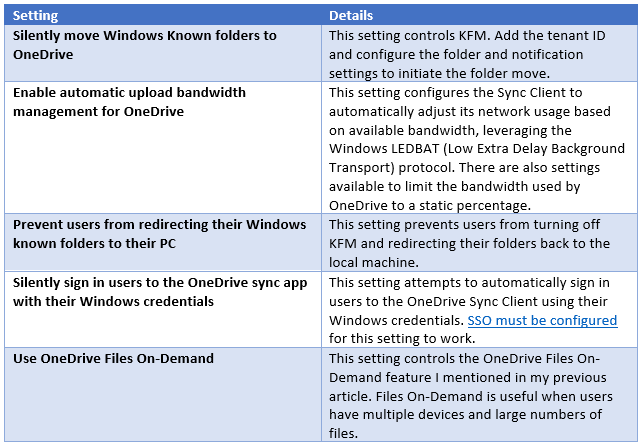
Task: Click details text mentioning Windows LEDBAT protocol
Action: [477, 148]
